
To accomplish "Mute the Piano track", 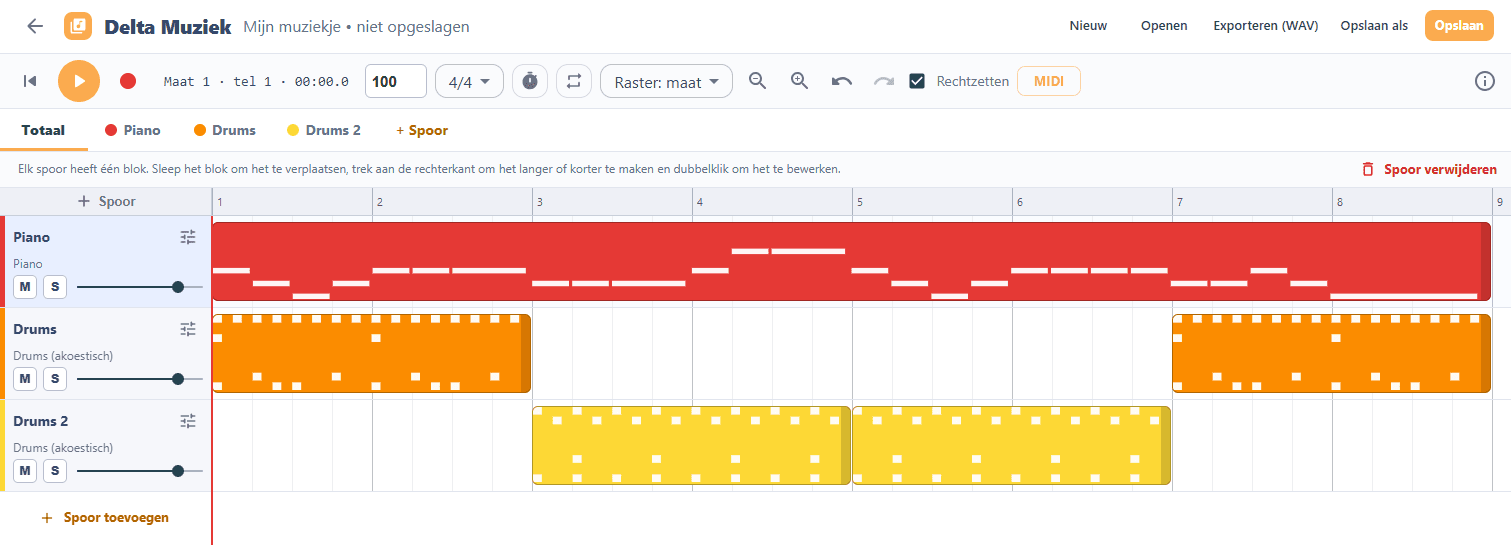I will point(25,287).
